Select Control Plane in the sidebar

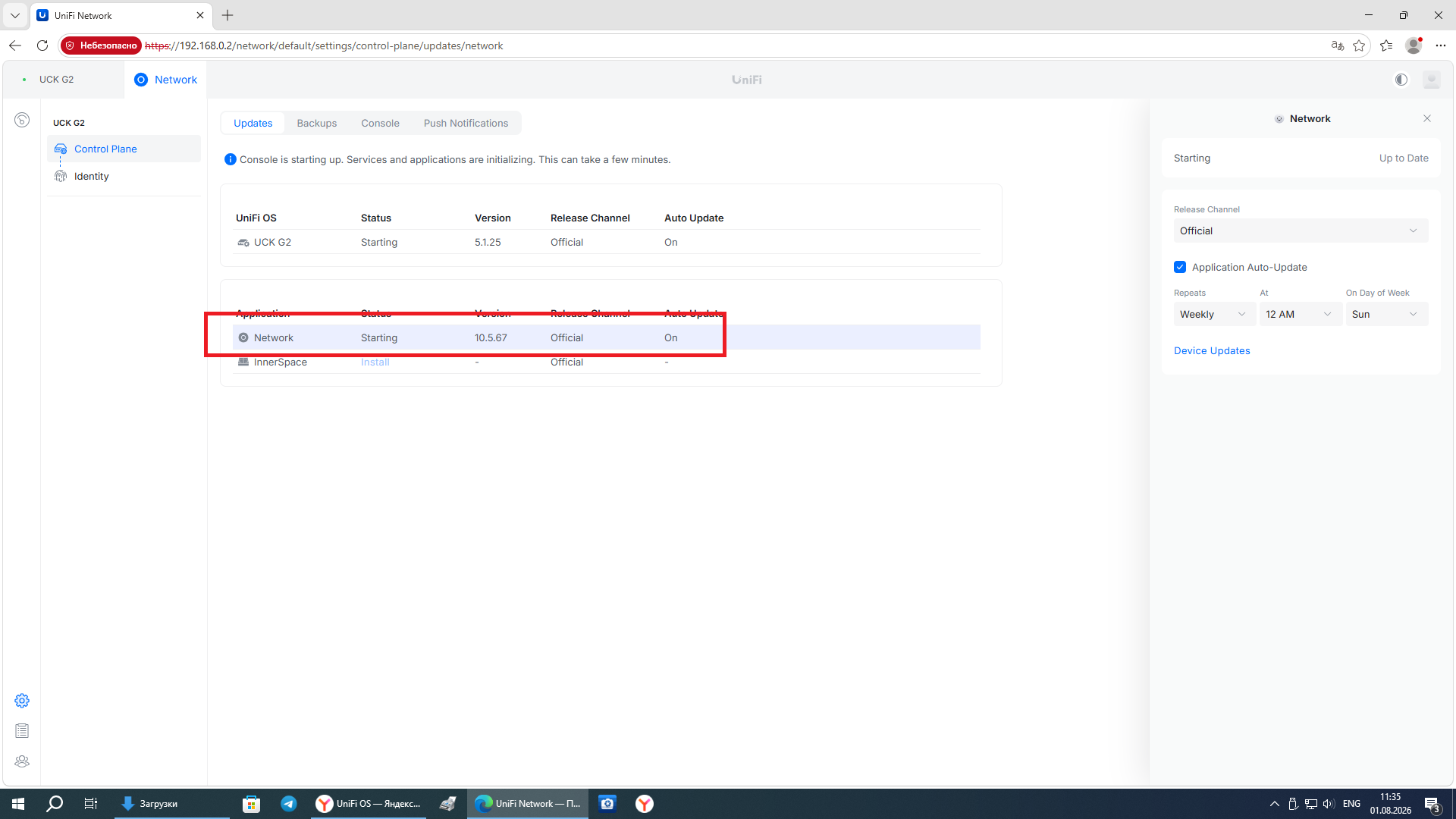point(124,149)
